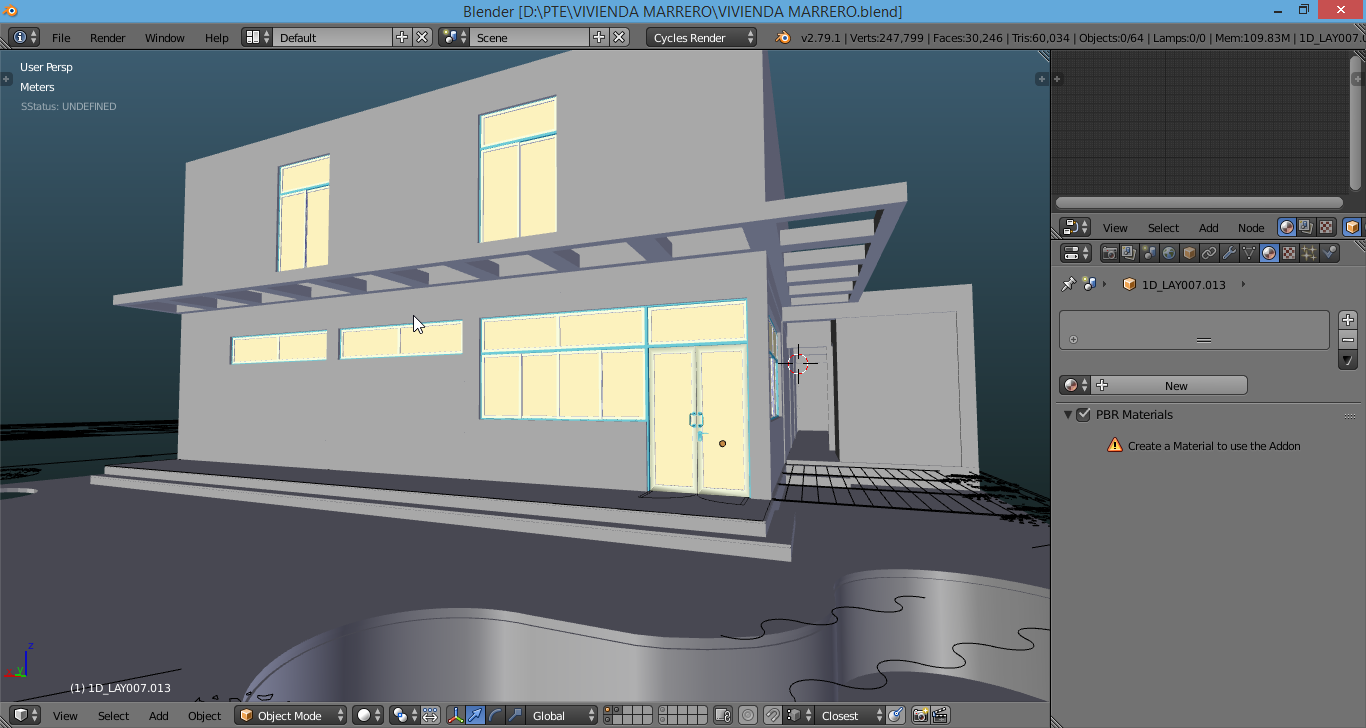This screenshot has height=728, width=1366.
Task: Click the node editor horizontal scrollbar
Action: pos(1199,202)
